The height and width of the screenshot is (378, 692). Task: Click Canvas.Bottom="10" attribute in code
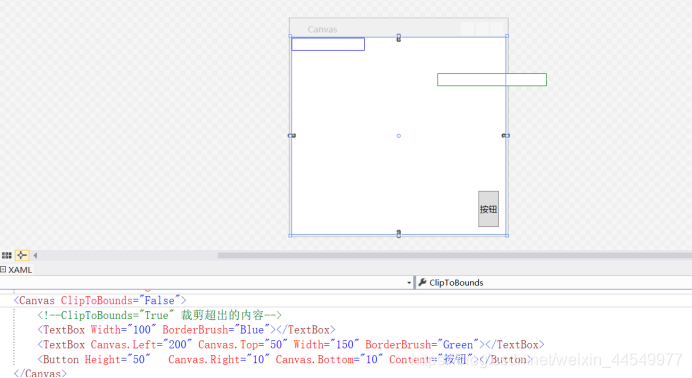(x=329, y=359)
